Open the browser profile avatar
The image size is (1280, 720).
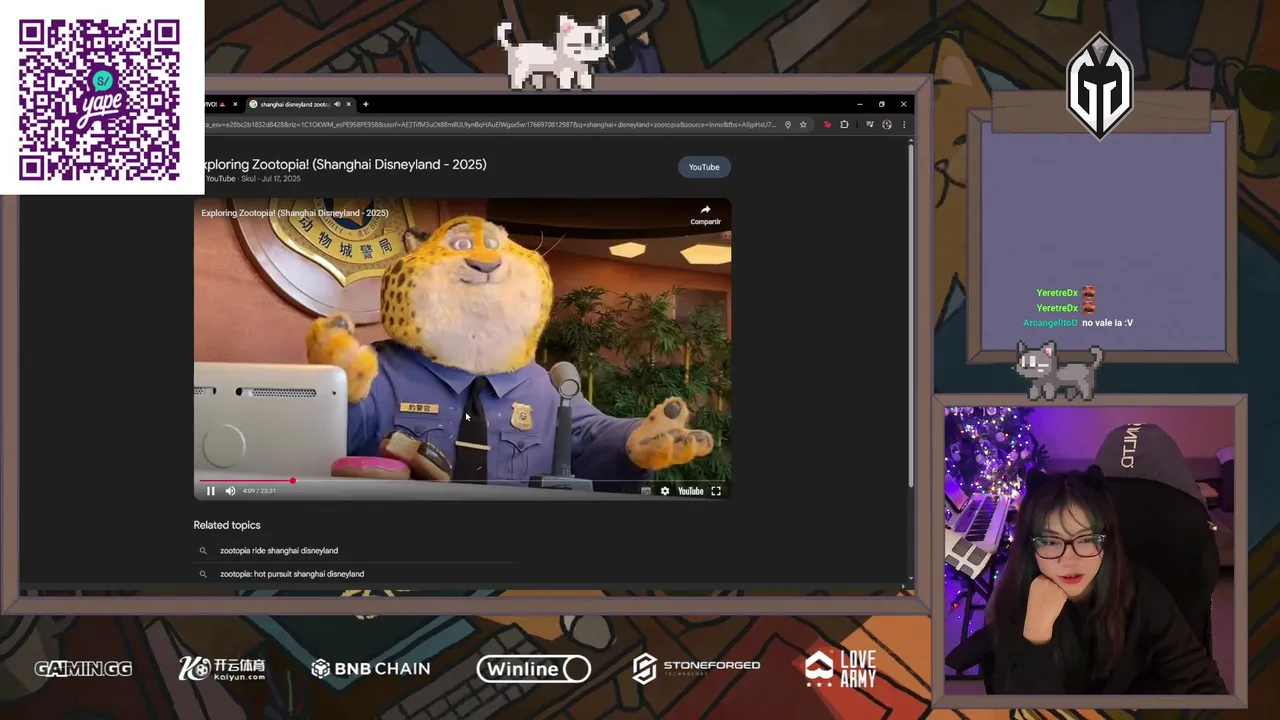(x=887, y=125)
